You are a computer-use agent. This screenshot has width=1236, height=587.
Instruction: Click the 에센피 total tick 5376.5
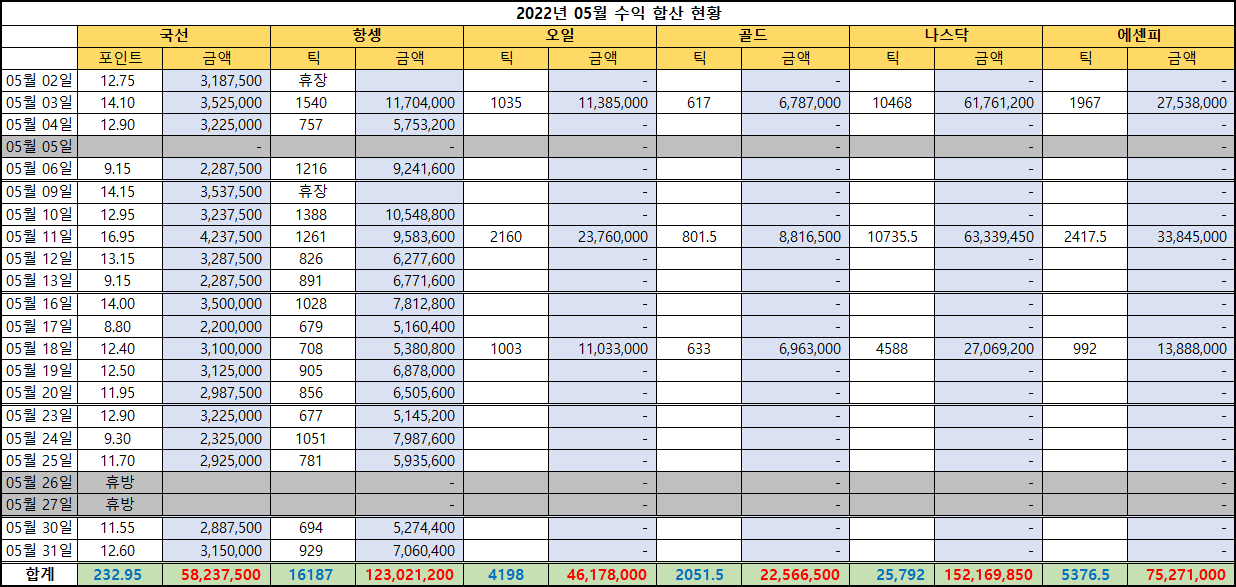pos(1085,574)
